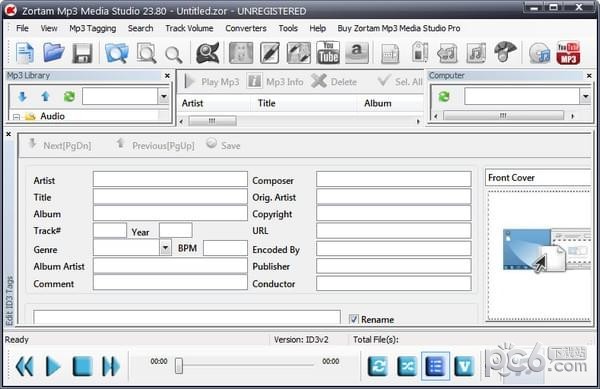
Task: Open the View menu
Action: click(x=49, y=28)
